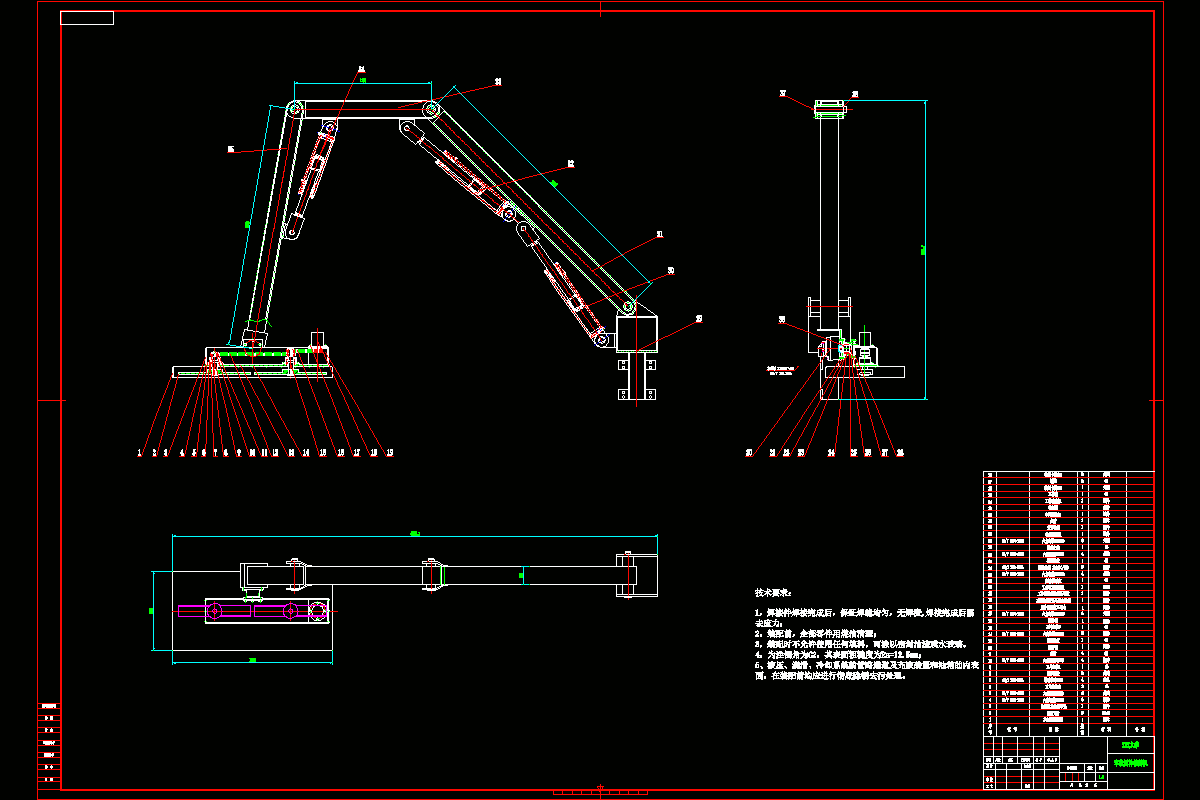Select part balloon number 19
This screenshot has height=800, width=1200.
(390, 453)
